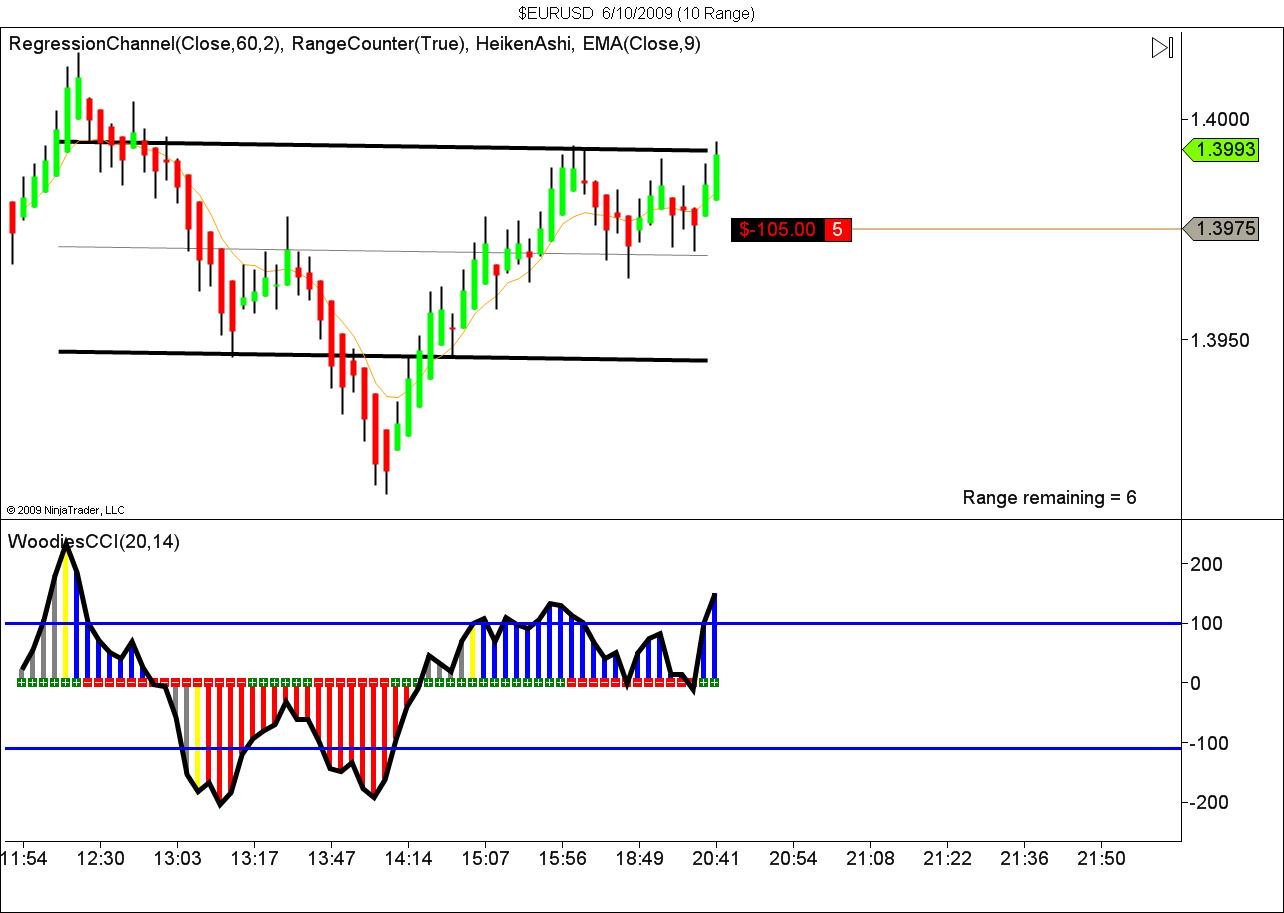
Task: Click the Range remaining = 6 text
Action: (x=1049, y=497)
